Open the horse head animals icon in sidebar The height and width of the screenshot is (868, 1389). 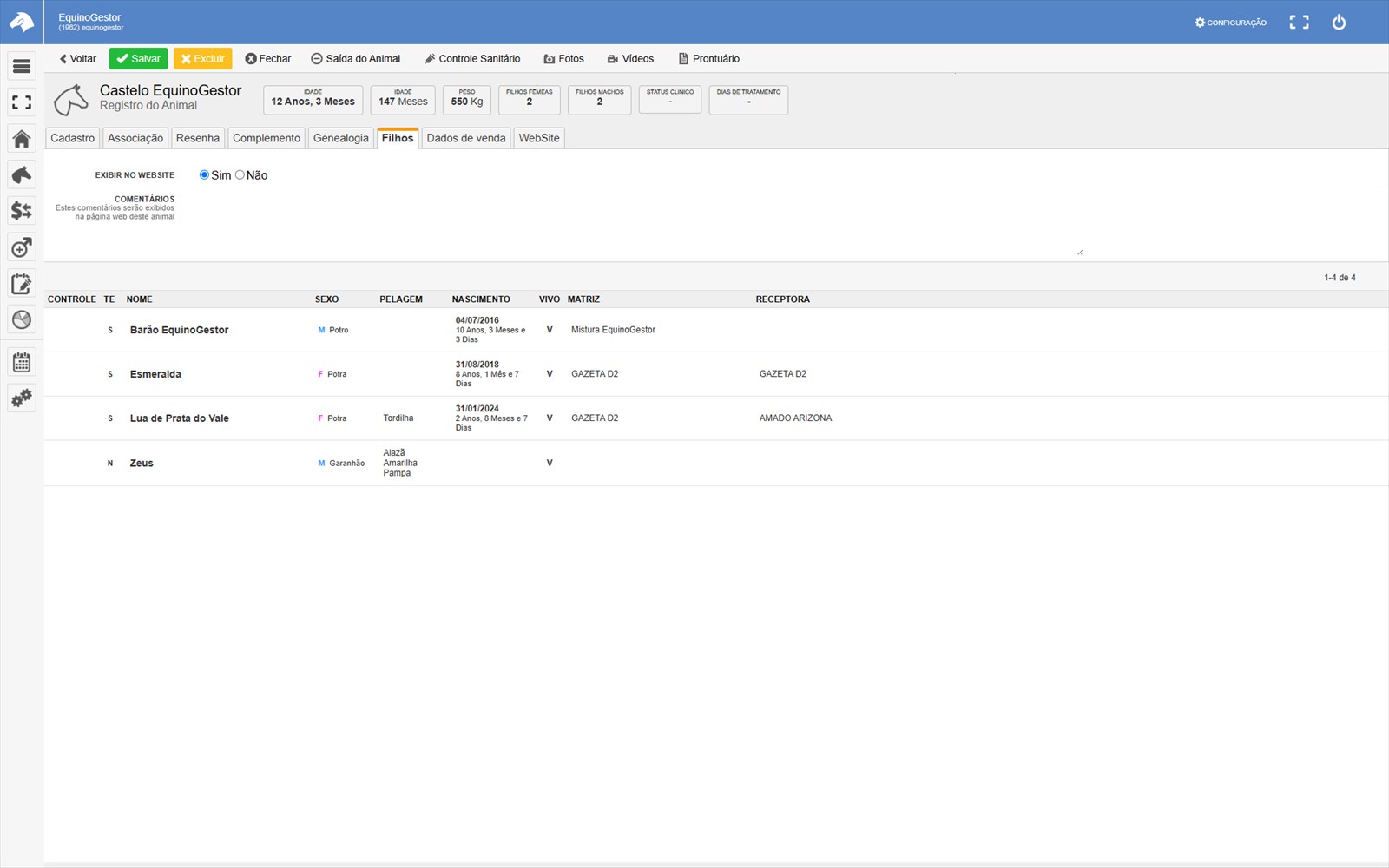22,174
